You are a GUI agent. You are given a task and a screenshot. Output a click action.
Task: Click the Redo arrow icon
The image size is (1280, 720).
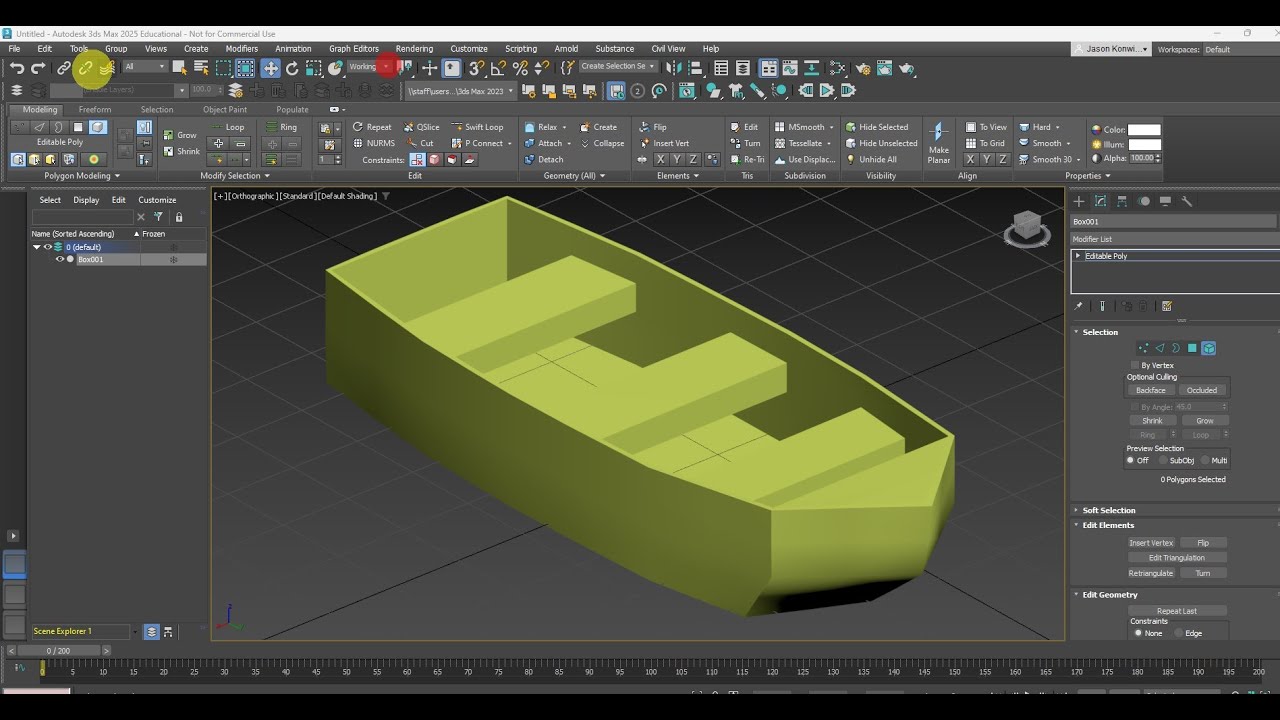pyautogui.click(x=38, y=68)
